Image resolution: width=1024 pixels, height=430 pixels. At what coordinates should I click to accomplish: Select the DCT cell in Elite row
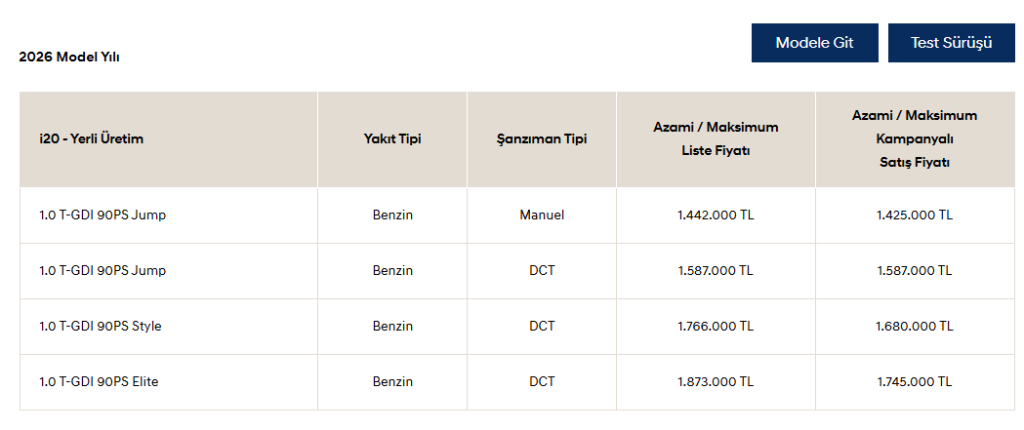click(x=541, y=382)
